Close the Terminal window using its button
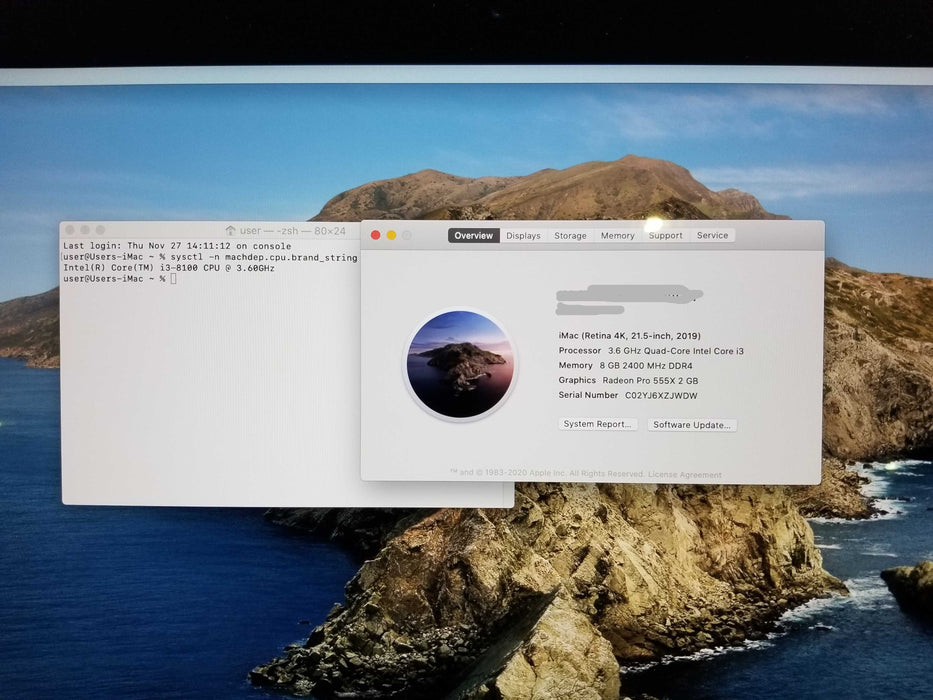This screenshot has width=933, height=700. pos(70,230)
